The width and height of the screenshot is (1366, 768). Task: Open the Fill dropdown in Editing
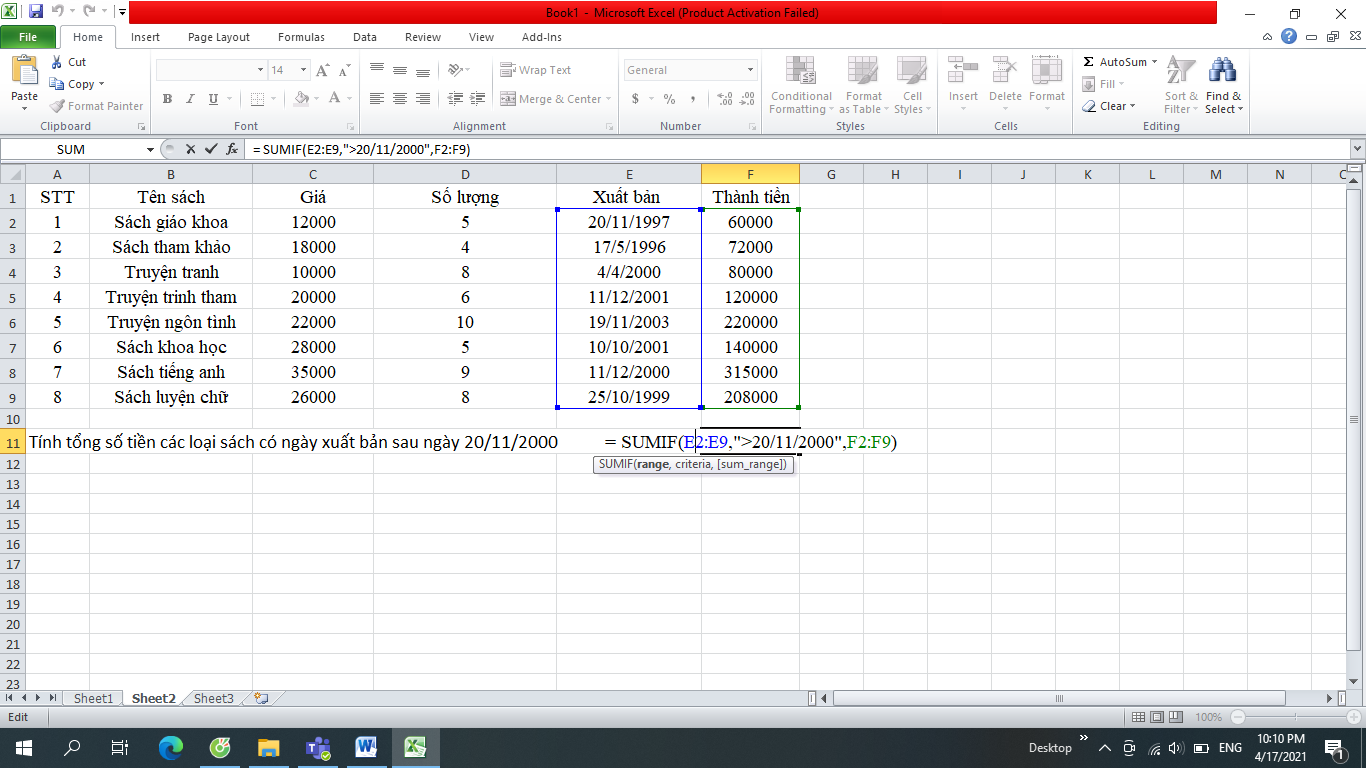pyautogui.click(x=1104, y=84)
